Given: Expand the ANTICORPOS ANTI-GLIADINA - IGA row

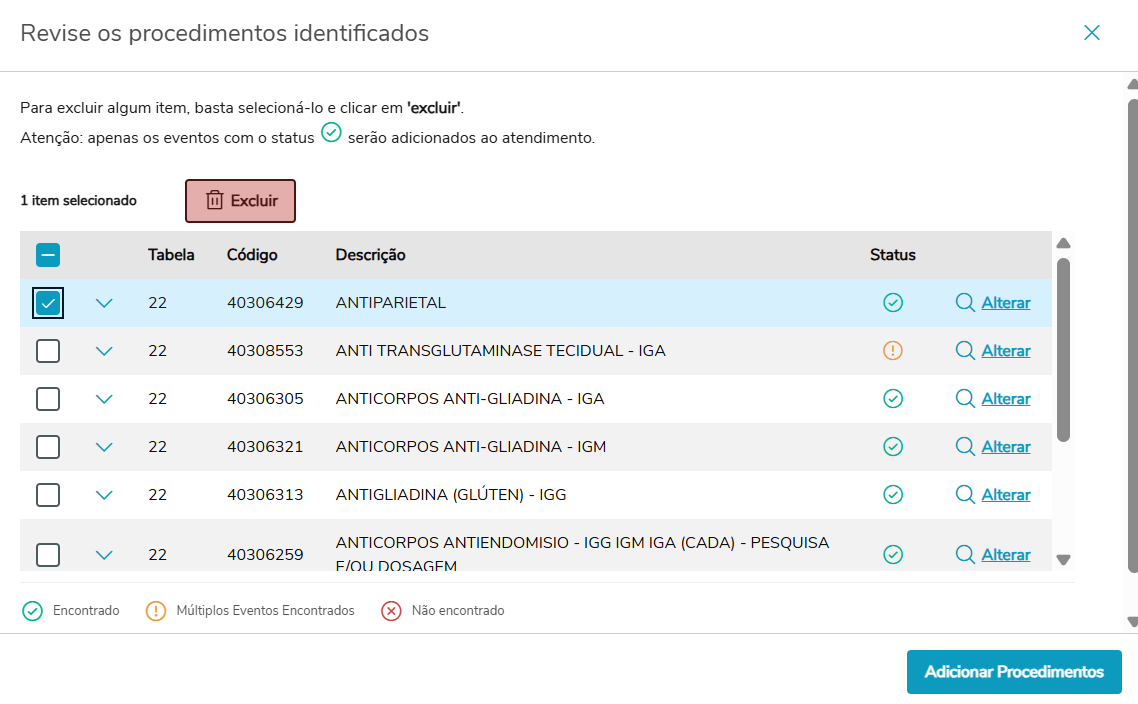Looking at the screenshot, I should coord(104,399).
